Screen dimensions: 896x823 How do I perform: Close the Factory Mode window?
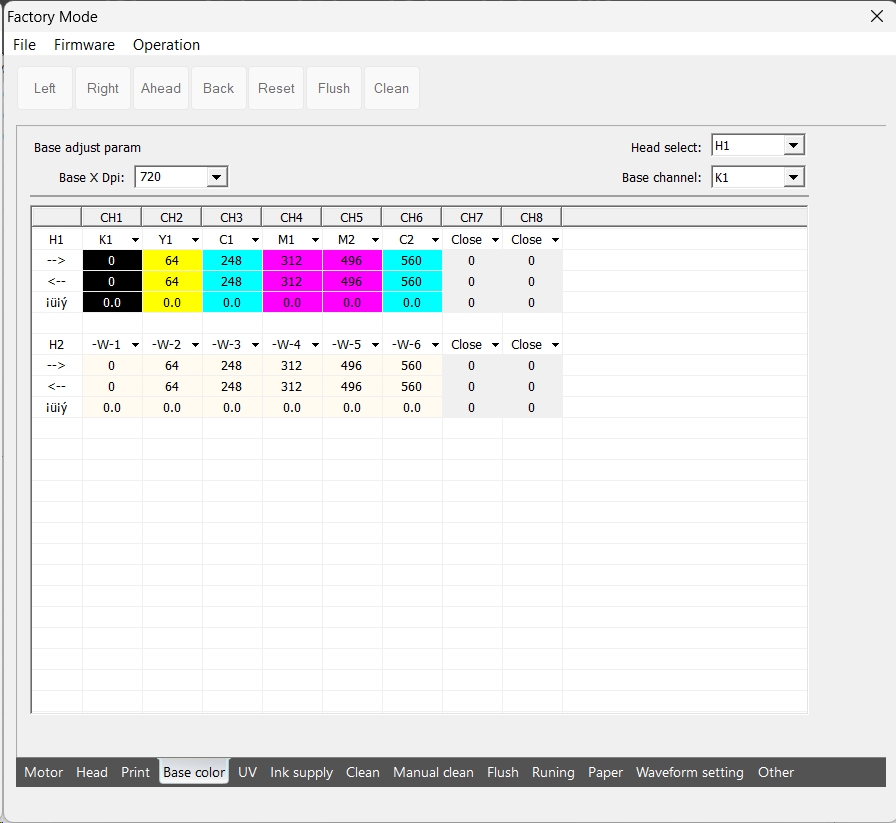tap(877, 16)
